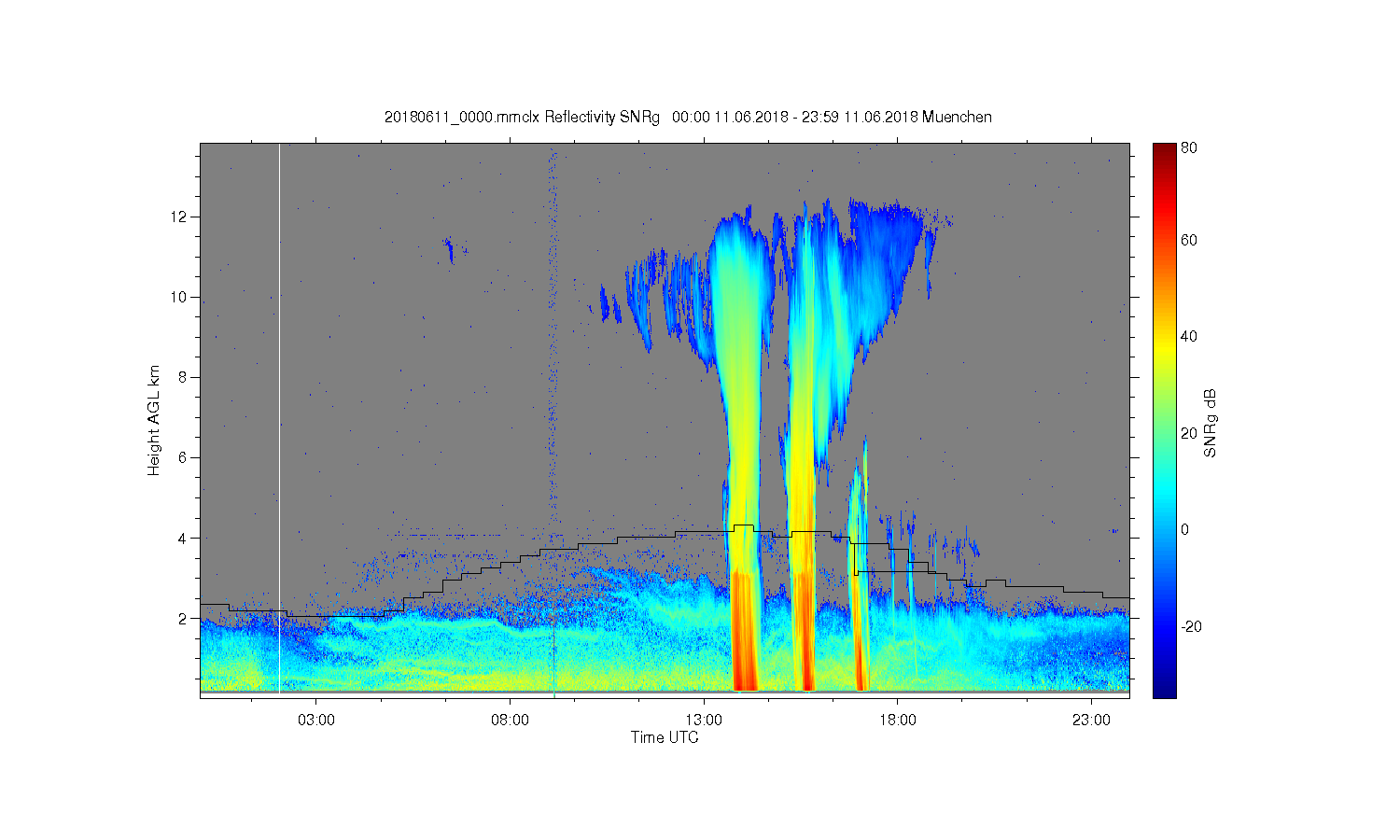Click the height tick label 4
1400x840 pixels.
[x=184, y=538]
